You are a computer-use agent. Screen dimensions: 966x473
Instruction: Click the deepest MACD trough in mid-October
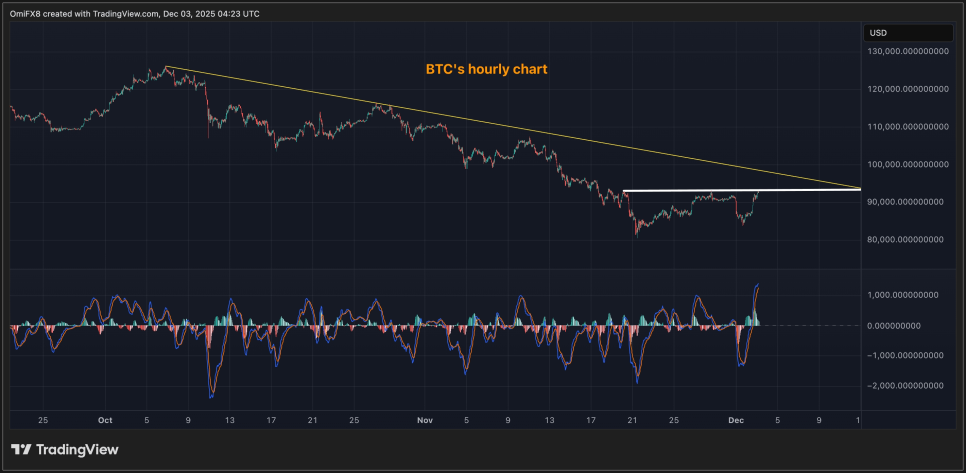(x=211, y=397)
